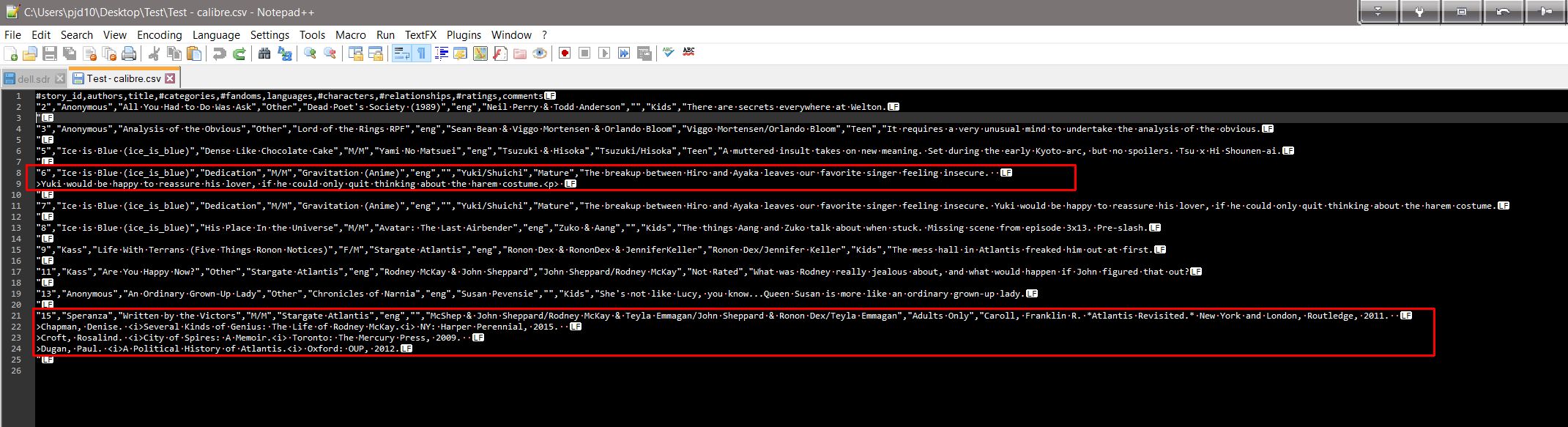Select the Test - calibre.csv tab
The width and height of the screenshot is (1568, 427).
(123, 78)
